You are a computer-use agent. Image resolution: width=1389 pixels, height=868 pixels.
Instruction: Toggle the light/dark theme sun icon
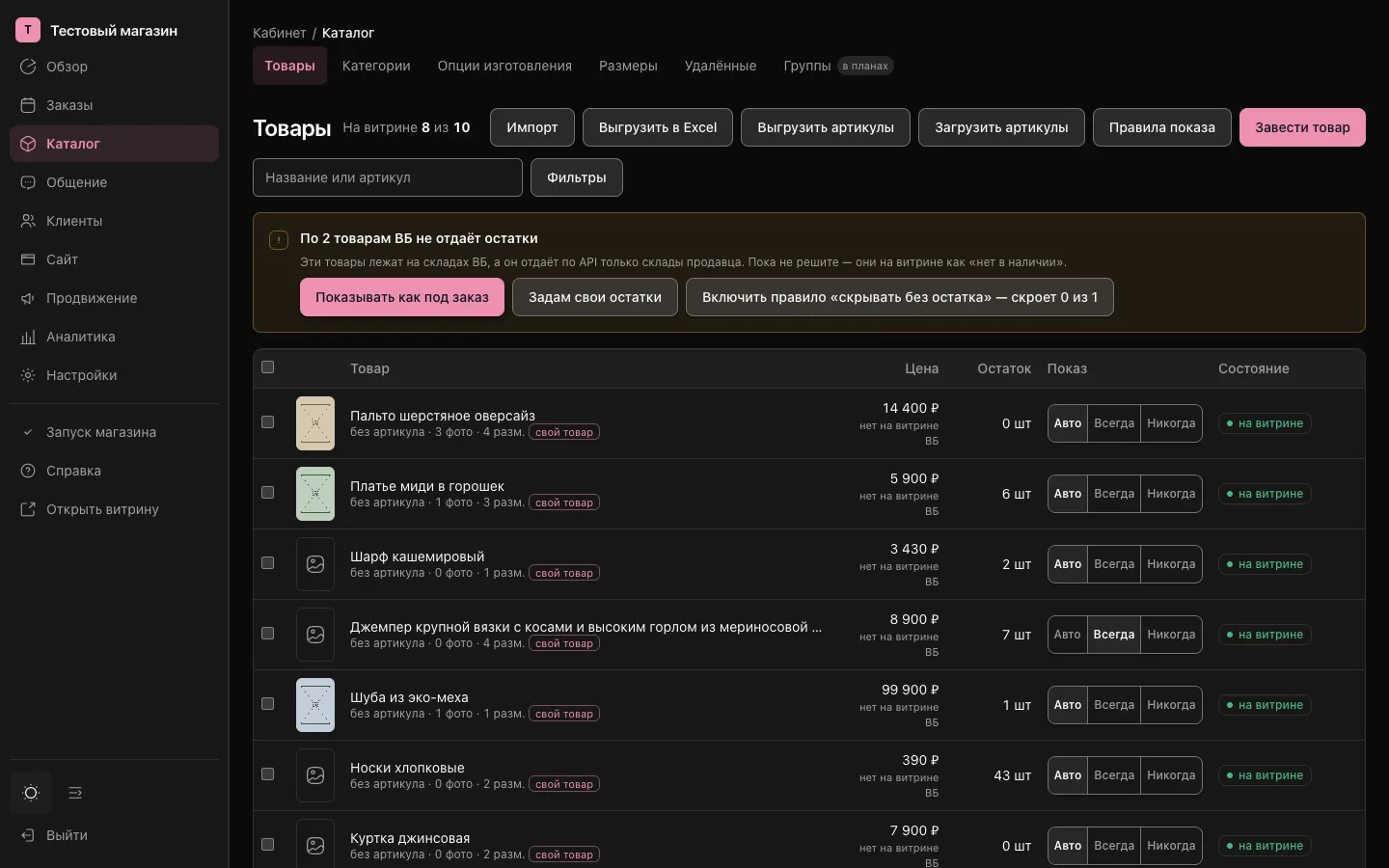[x=31, y=793]
